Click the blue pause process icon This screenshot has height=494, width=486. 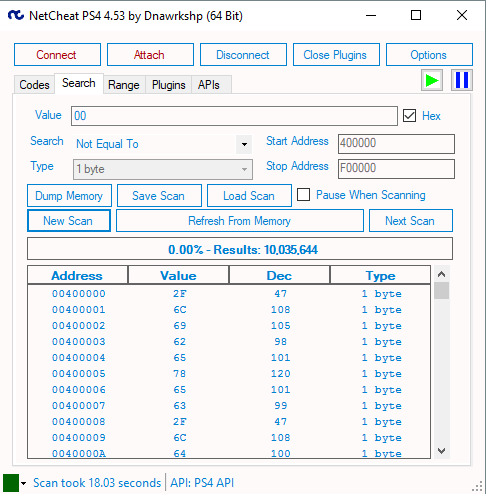[x=462, y=80]
